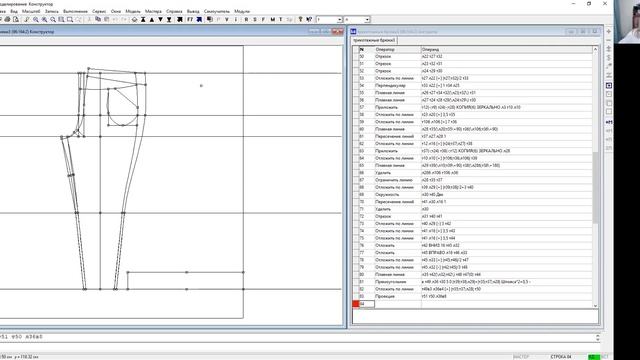
Task: Open the Масштаб menu
Action: click(x=31, y=11)
